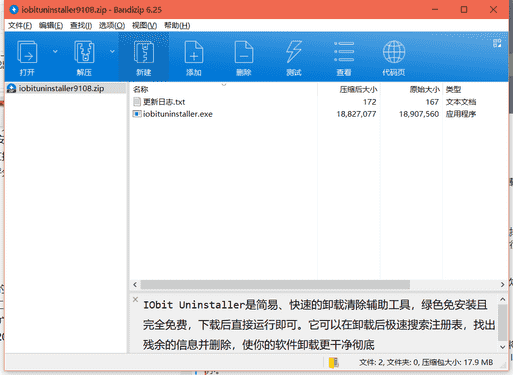Click the 应用程序 type cell
Image resolution: width=513 pixels, height=375 pixels.
(x=461, y=114)
